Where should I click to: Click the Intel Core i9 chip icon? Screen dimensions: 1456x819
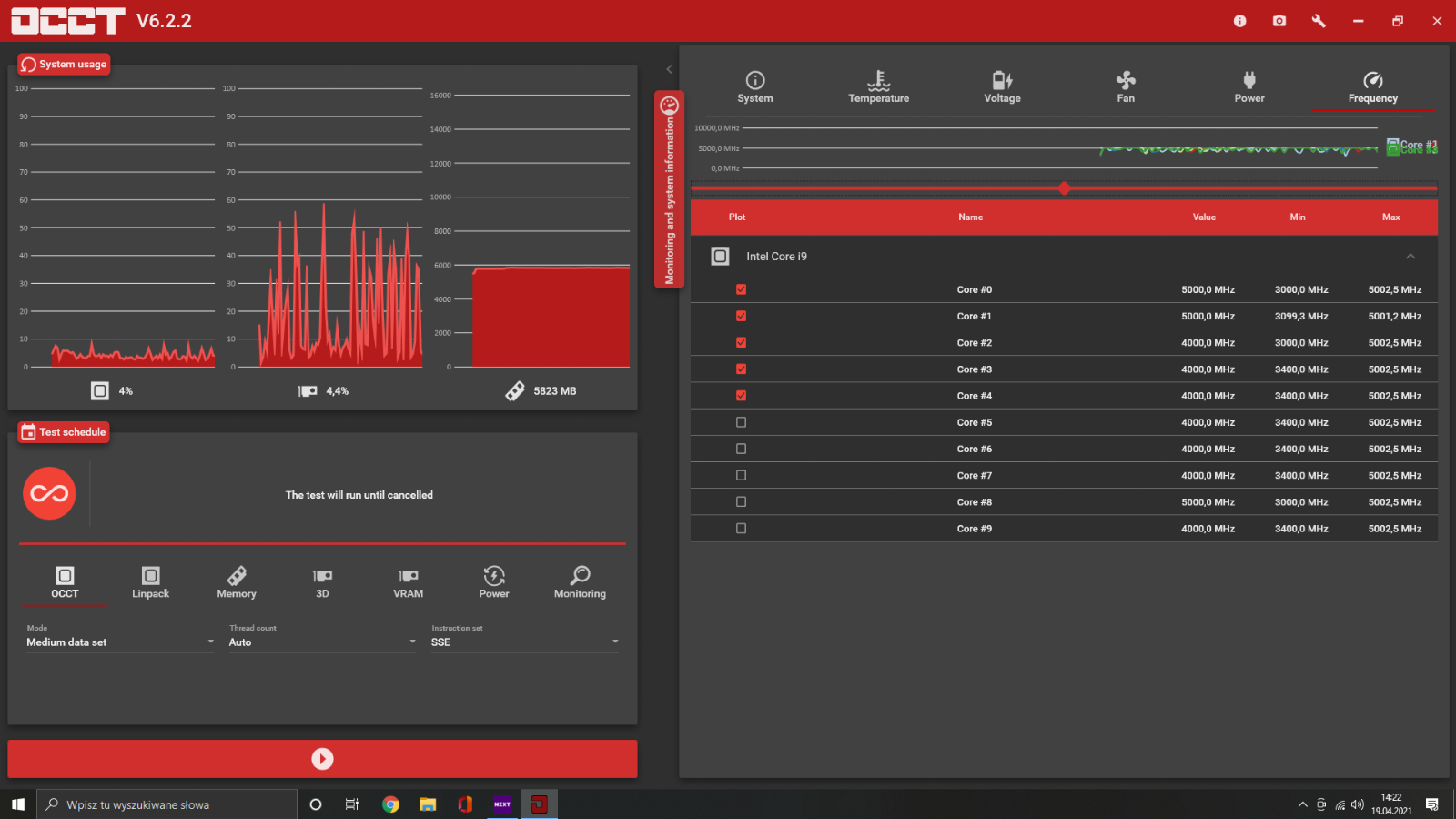pos(720,257)
